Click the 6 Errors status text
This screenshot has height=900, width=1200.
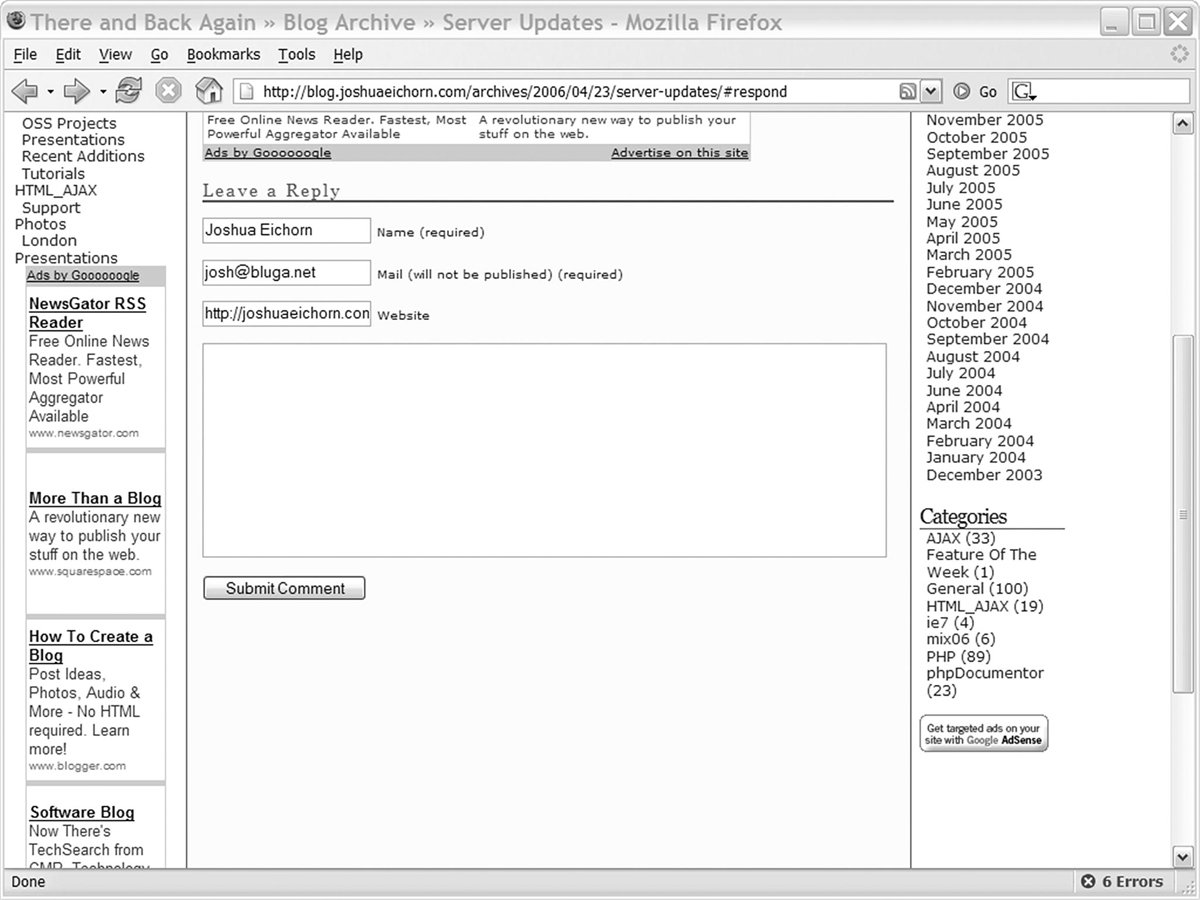click(x=1133, y=882)
